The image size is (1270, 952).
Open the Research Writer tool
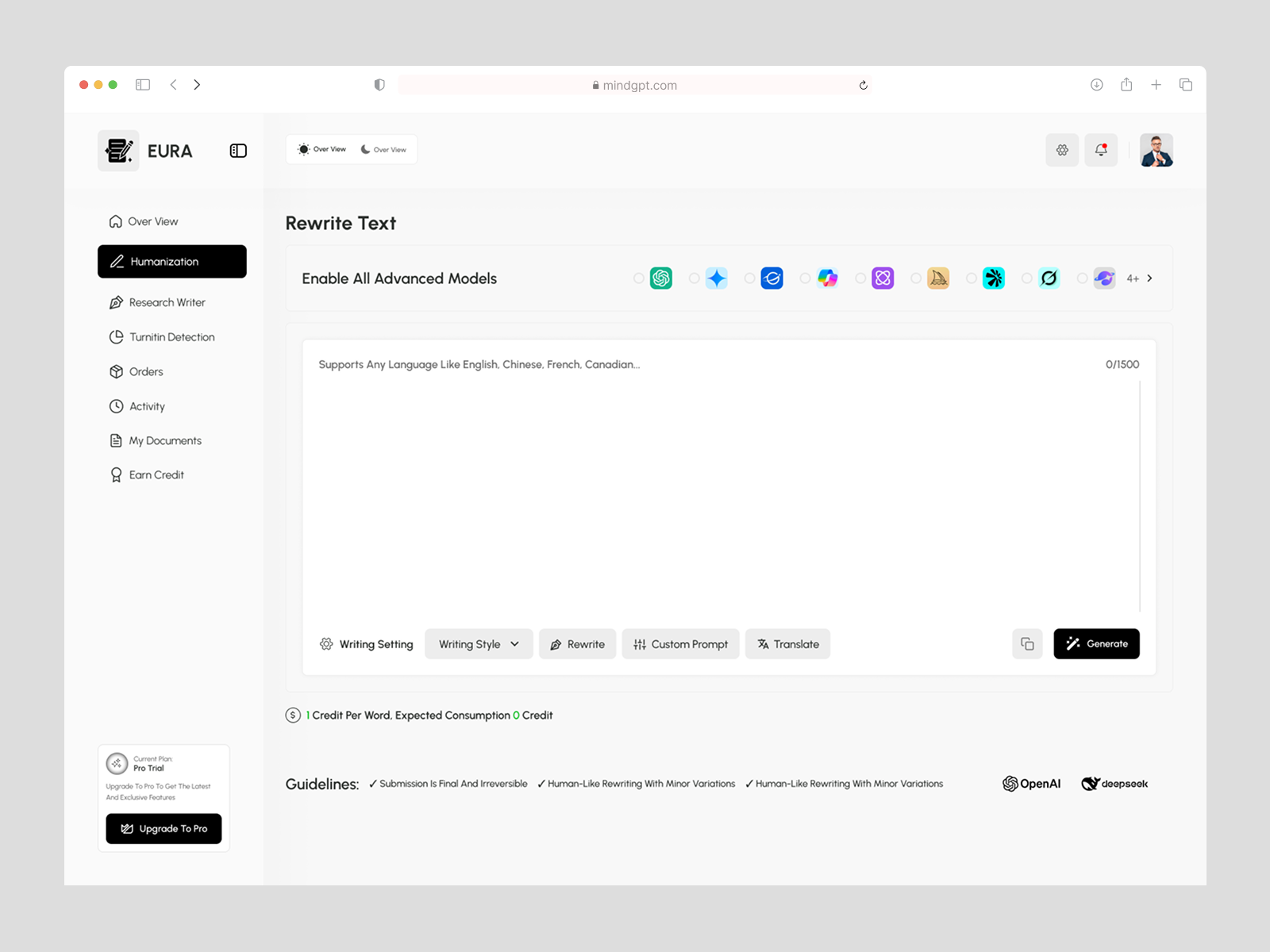167,302
